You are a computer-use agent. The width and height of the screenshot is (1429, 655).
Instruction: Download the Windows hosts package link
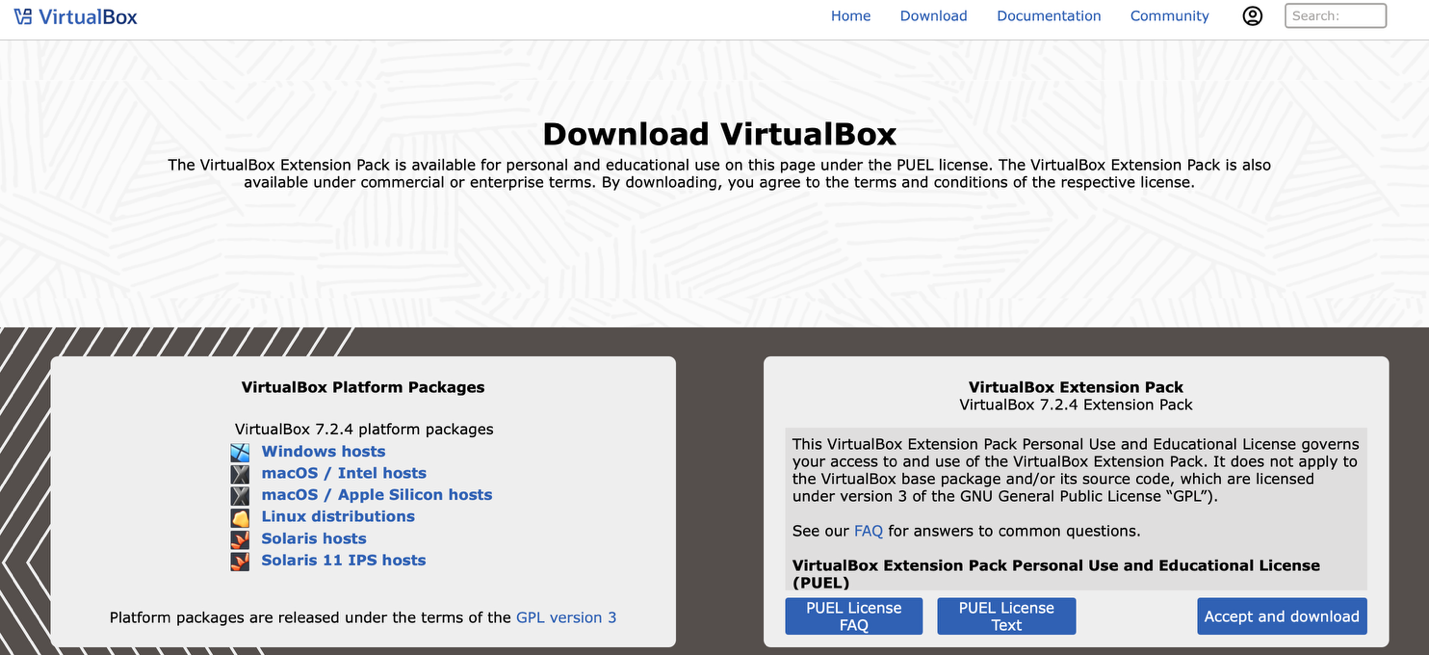323,452
